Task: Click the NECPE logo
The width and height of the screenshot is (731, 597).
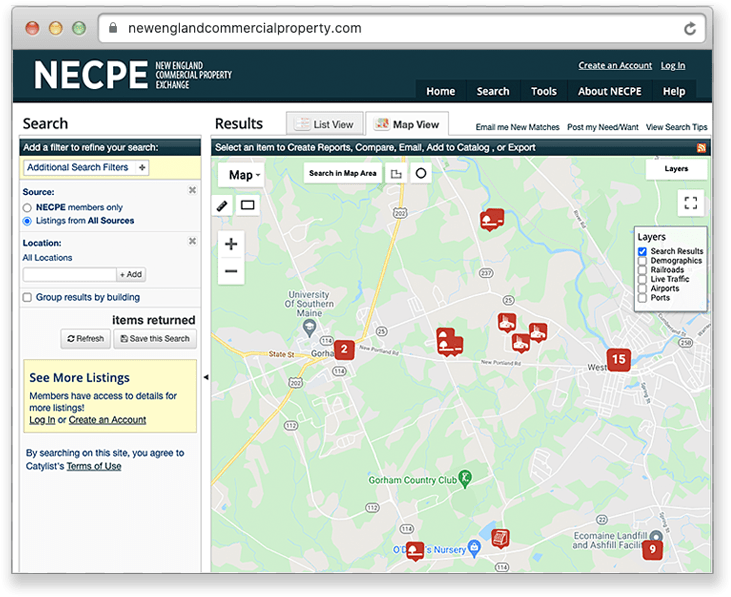Action: [x=132, y=75]
